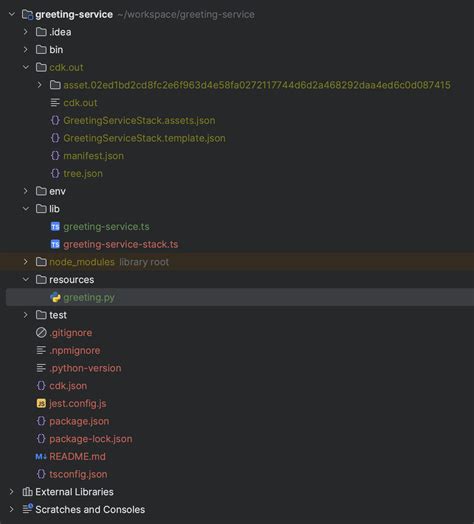Select the cdk.out file inside cdk.out folder
Screen dimensions: 474x524
click(x=80, y=103)
